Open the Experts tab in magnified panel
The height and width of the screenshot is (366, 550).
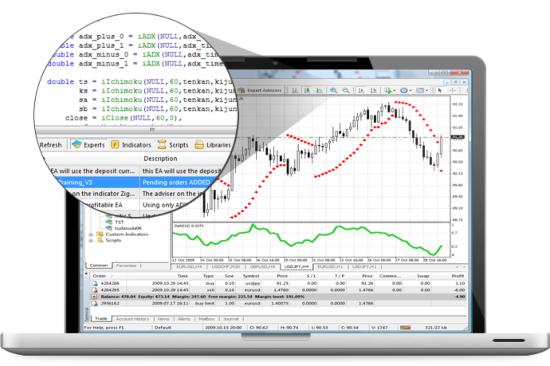[x=88, y=145]
